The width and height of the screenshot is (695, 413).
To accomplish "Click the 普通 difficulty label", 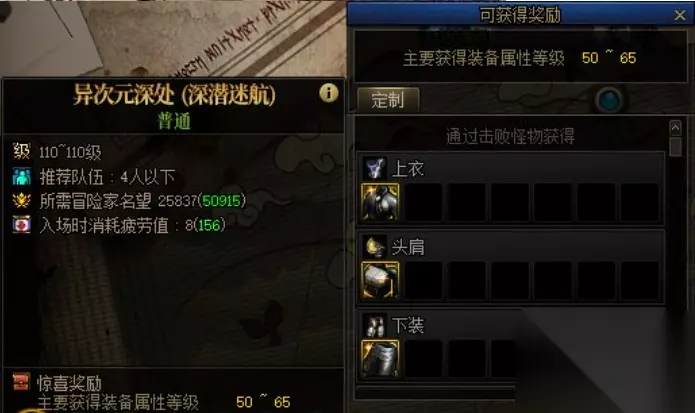I will [174, 121].
